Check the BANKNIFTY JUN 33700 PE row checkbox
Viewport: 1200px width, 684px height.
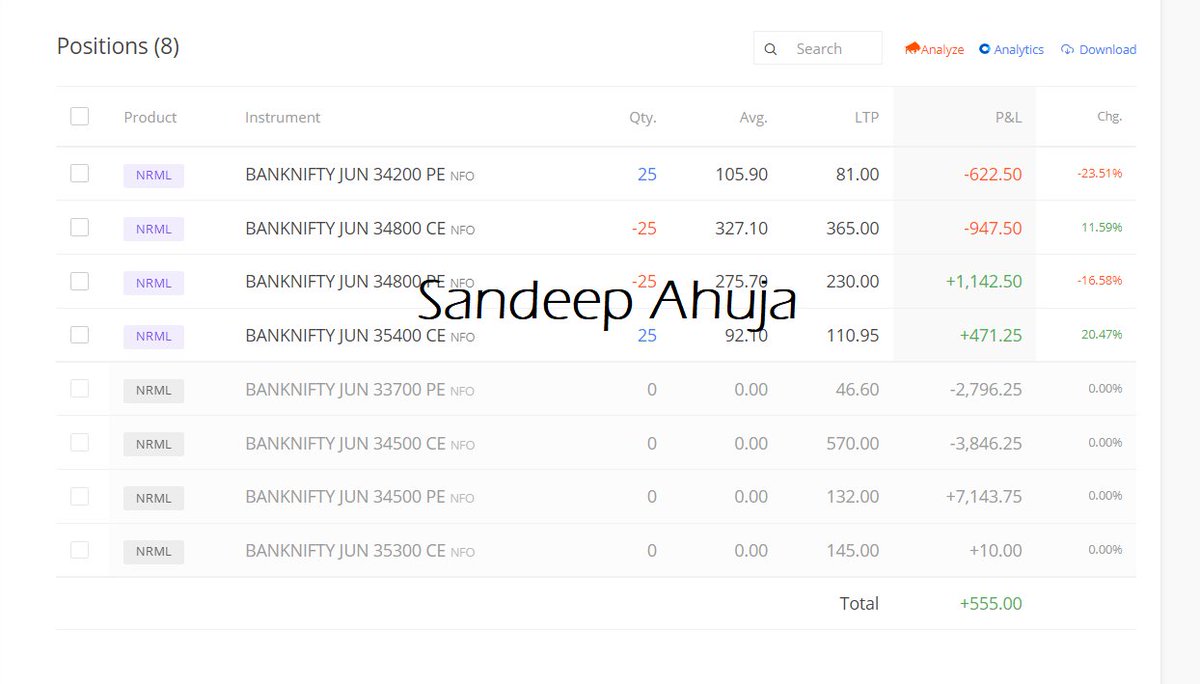79,389
